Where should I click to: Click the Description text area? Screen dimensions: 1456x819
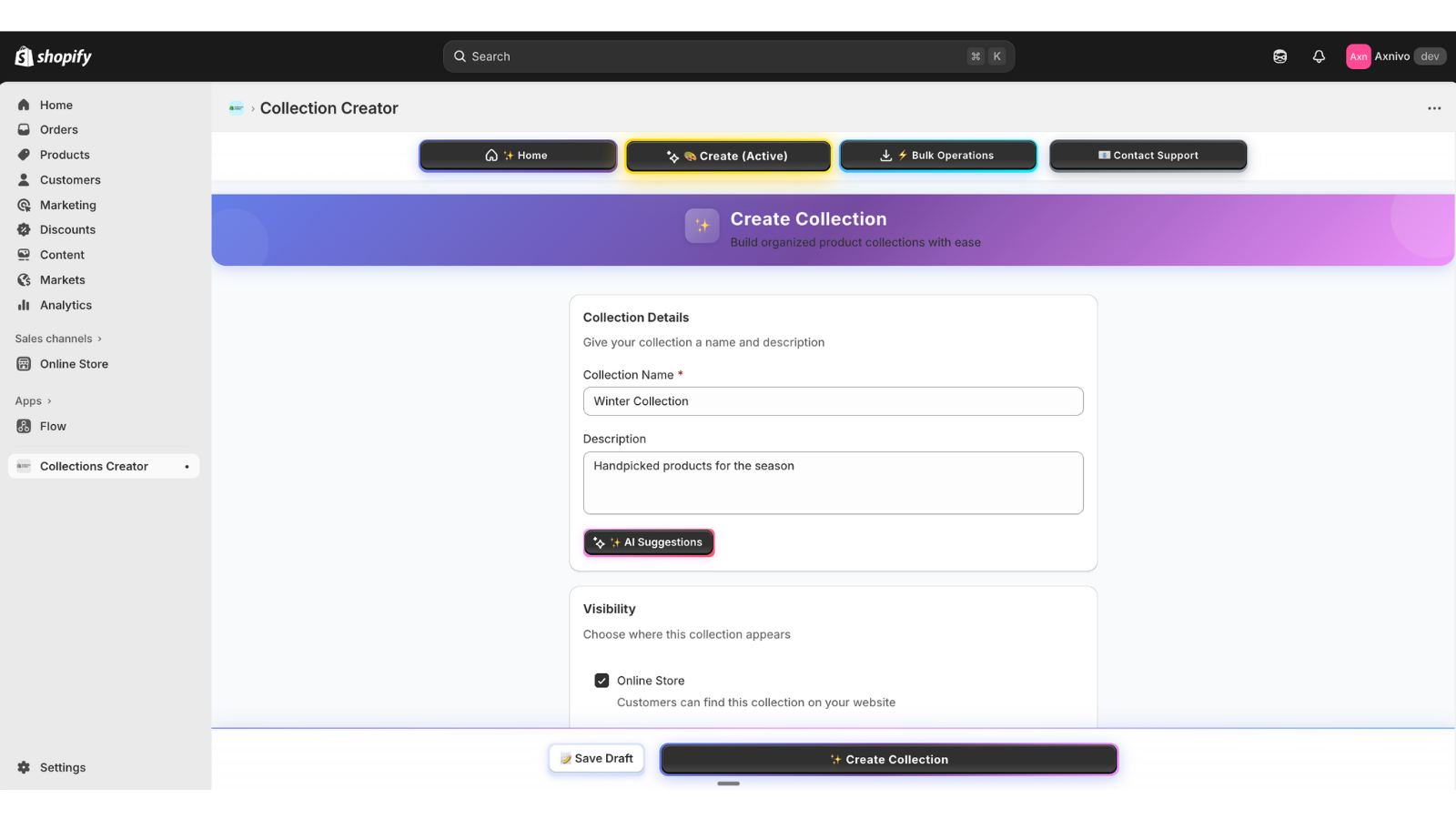(x=833, y=483)
